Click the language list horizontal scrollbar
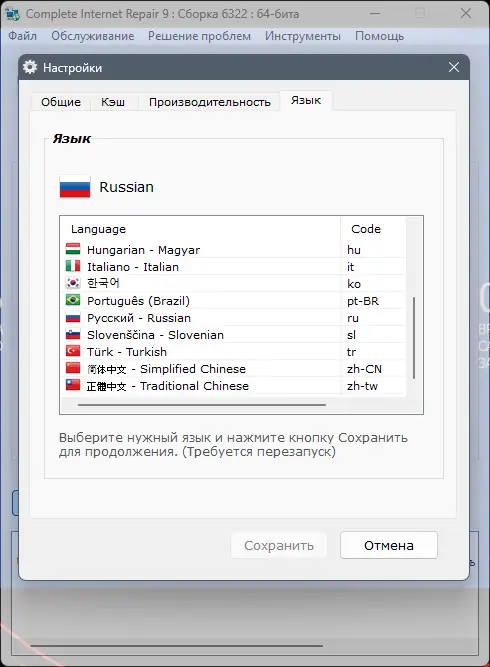 tap(202, 405)
